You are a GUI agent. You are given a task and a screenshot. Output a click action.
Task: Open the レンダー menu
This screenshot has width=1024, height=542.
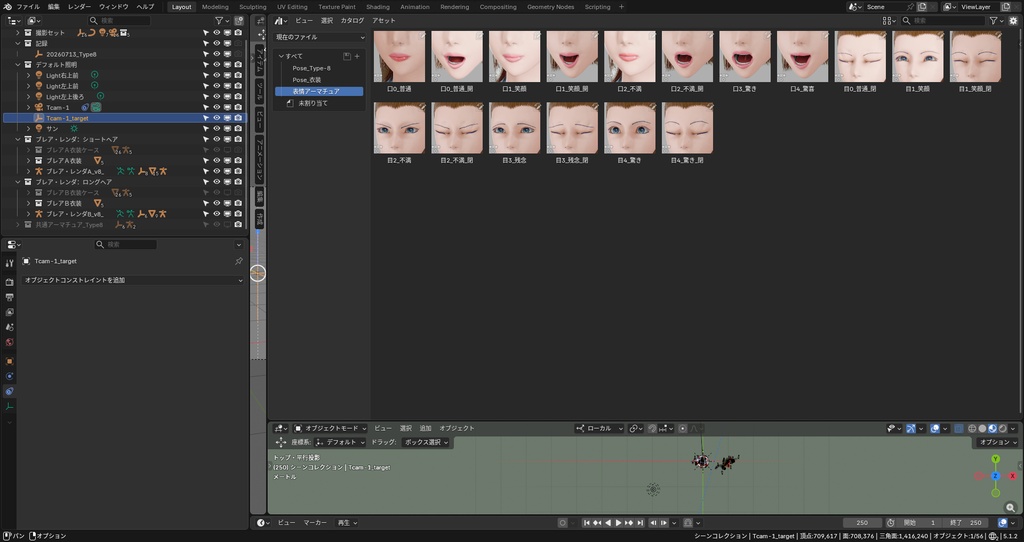[80, 7]
